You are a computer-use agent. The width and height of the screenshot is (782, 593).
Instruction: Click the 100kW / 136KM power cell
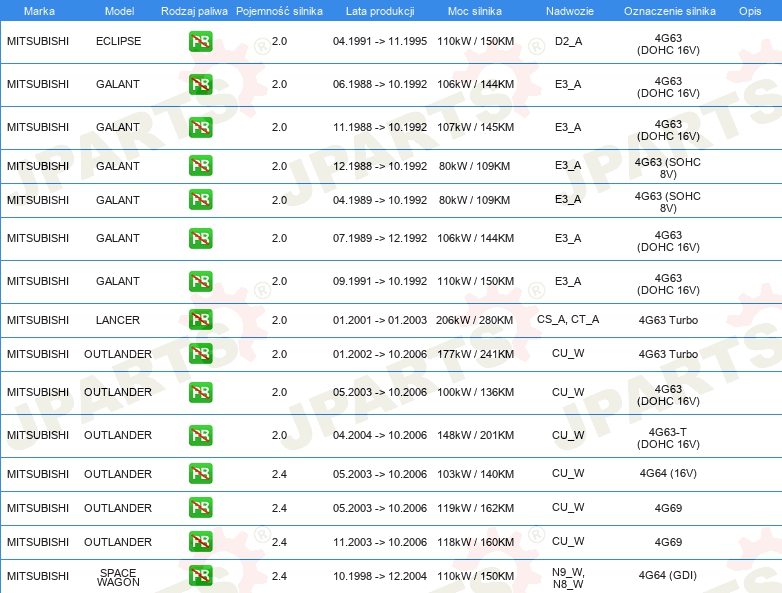(x=475, y=393)
